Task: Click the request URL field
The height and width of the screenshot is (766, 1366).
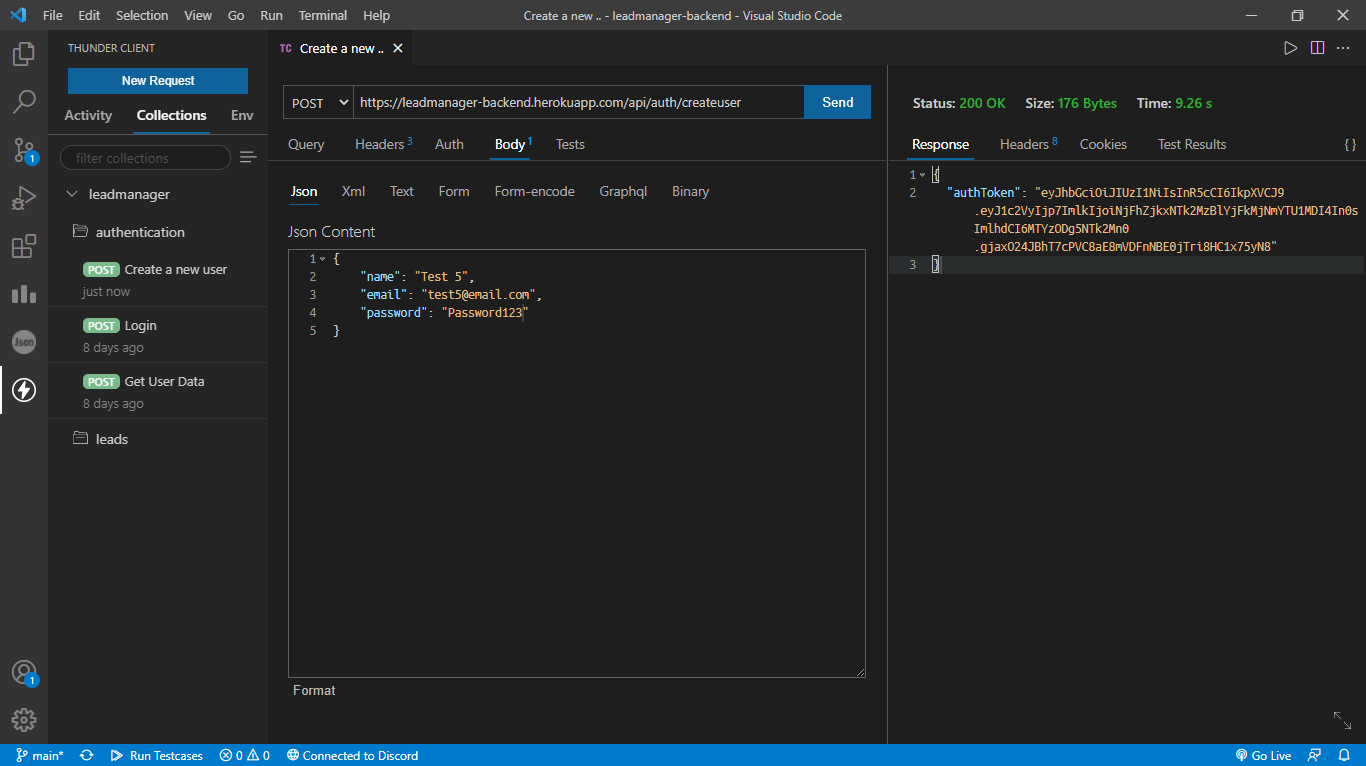Action: [x=579, y=102]
